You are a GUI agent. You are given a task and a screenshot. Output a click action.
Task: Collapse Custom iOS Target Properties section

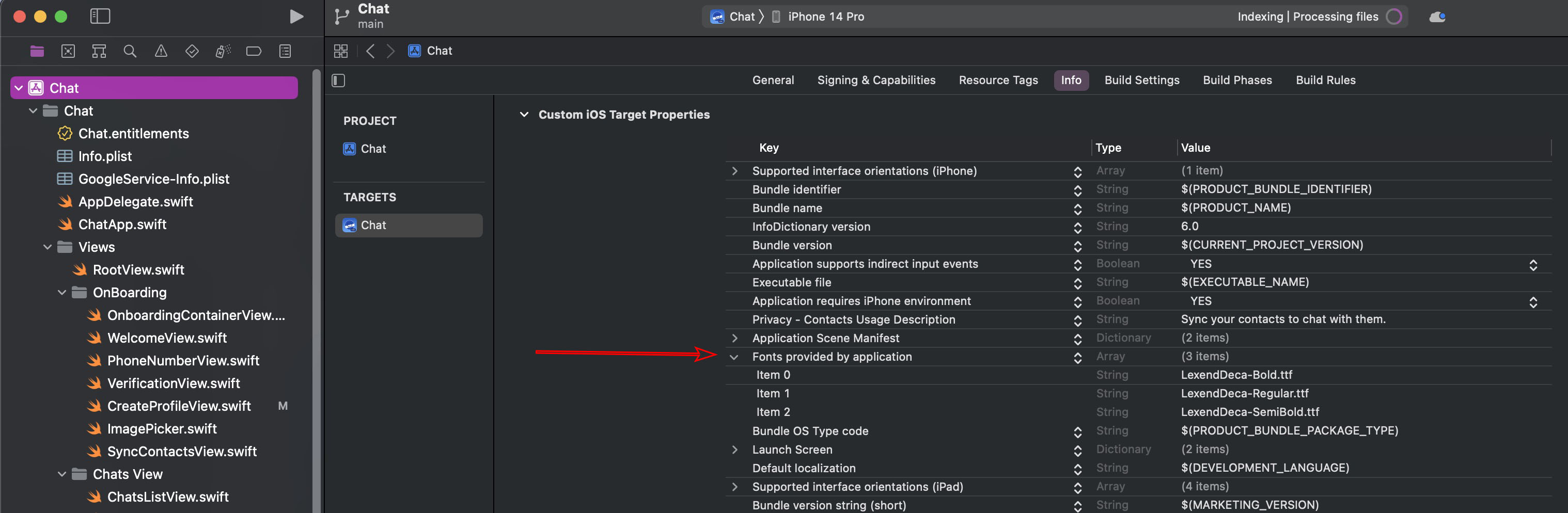[x=524, y=115]
